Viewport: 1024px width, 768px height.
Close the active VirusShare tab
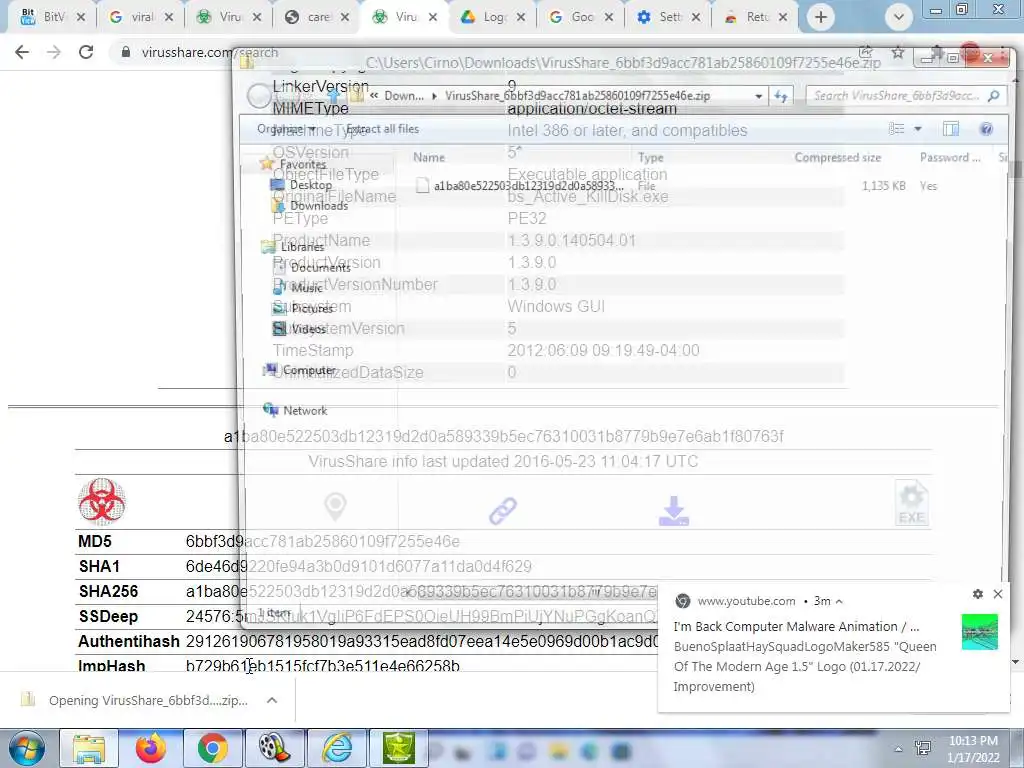coord(433,17)
